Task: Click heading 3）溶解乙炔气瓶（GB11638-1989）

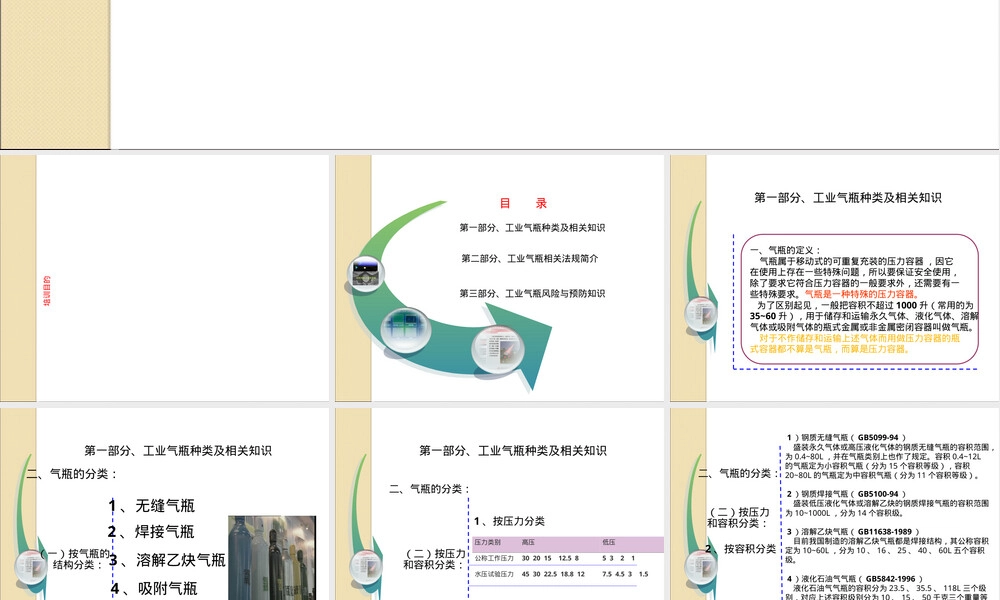Action: click(x=853, y=531)
